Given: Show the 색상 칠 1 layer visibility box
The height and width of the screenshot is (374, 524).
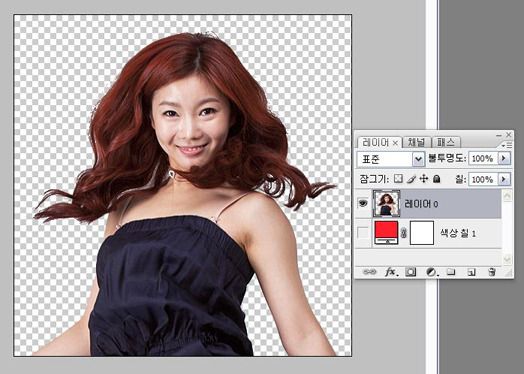Looking at the screenshot, I should pyautogui.click(x=363, y=233).
